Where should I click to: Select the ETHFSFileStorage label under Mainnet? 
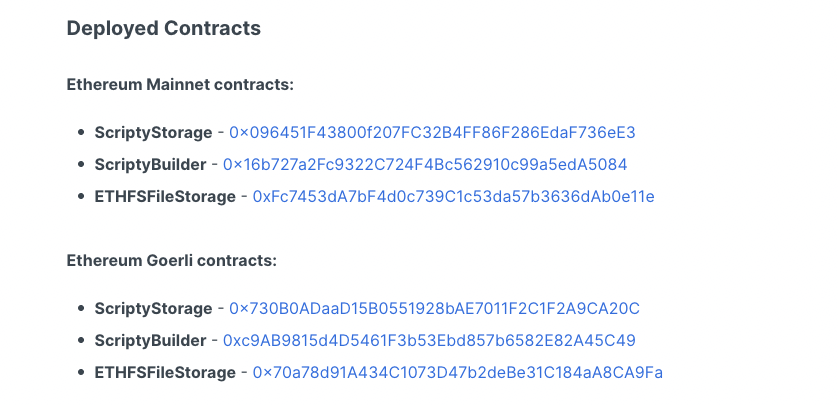coord(165,197)
